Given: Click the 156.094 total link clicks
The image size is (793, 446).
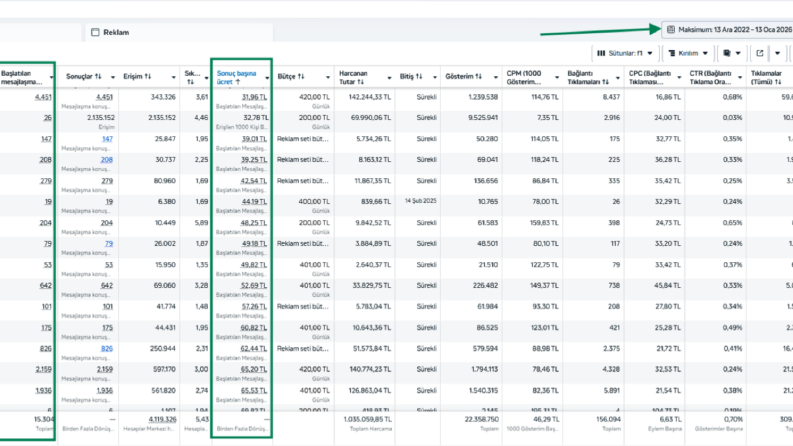Looking at the screenshot, I should coord(608,419).
